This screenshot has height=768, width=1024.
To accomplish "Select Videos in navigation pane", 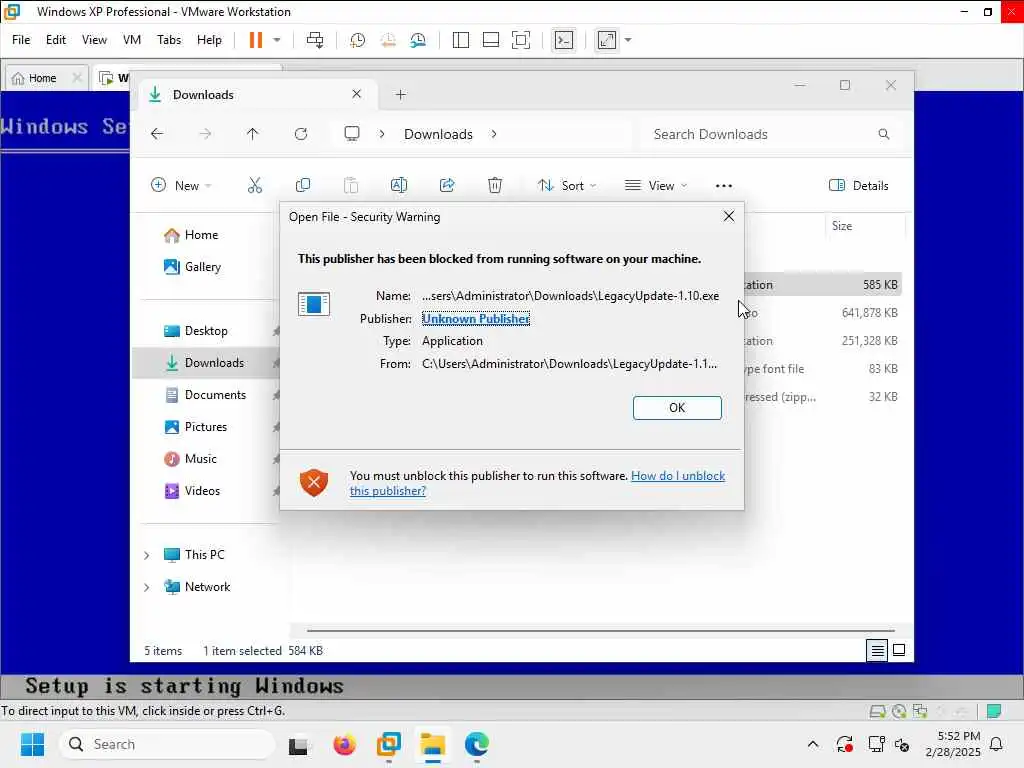I will (202, 490).
